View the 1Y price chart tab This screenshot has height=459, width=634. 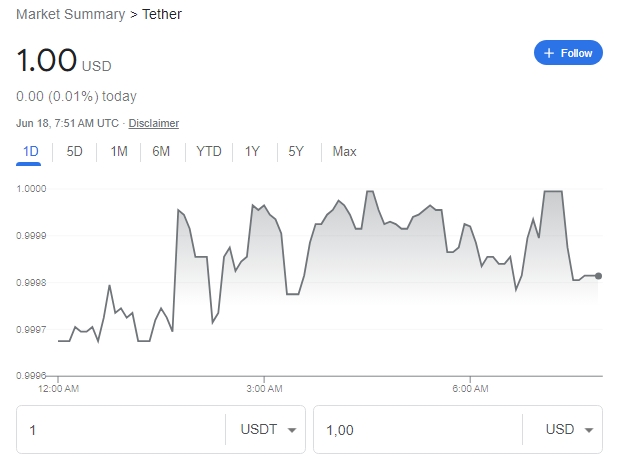pyautogui.click(x=252, y=152)
